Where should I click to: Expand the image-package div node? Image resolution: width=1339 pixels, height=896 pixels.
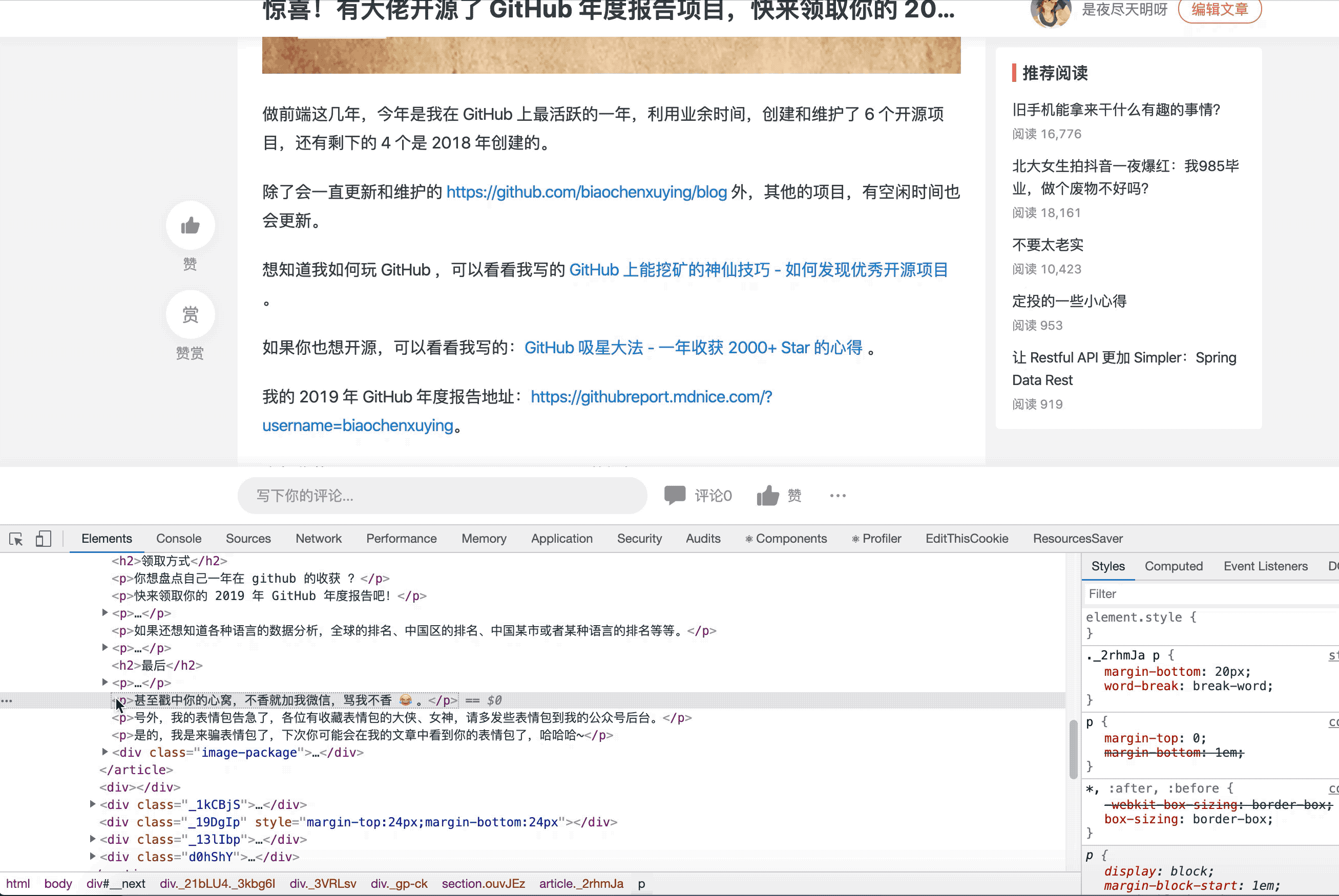pyautogui.click(x=105, y=752)
